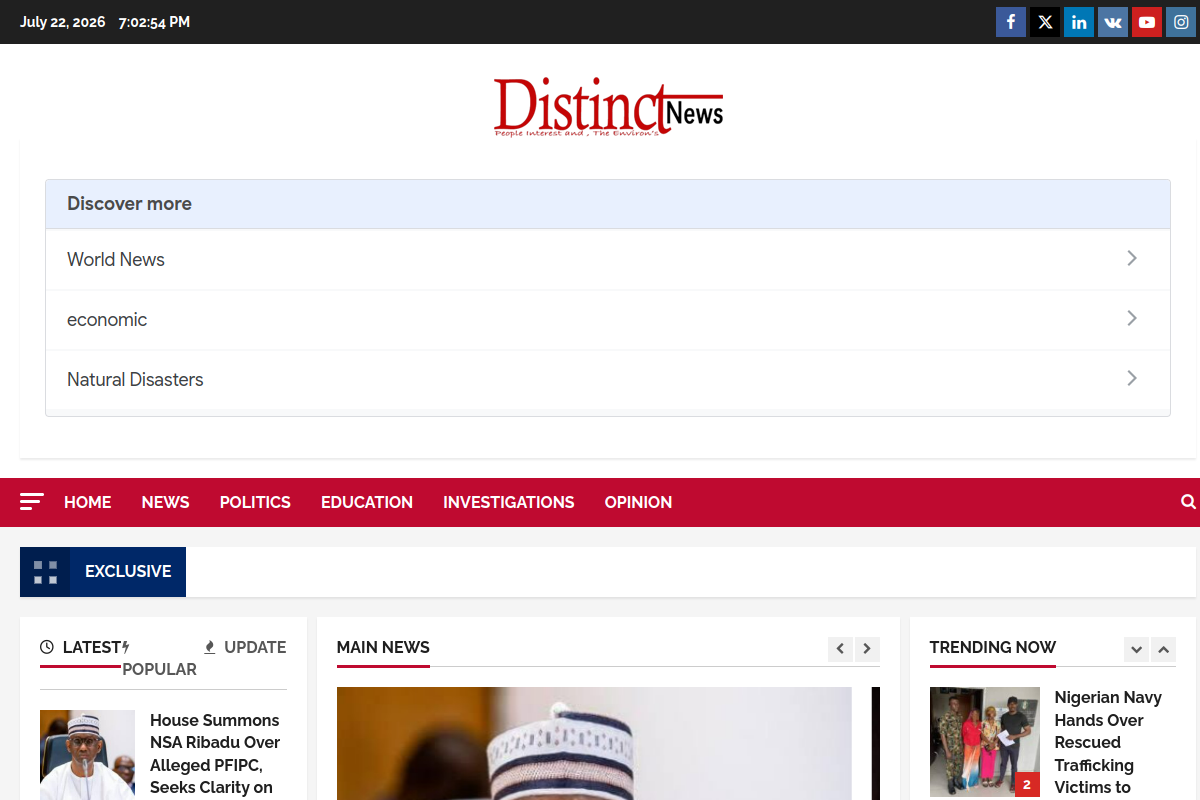Open the Opinion menu item
The width and height of the screenshot is (1200, 800).
click(638, 502)
